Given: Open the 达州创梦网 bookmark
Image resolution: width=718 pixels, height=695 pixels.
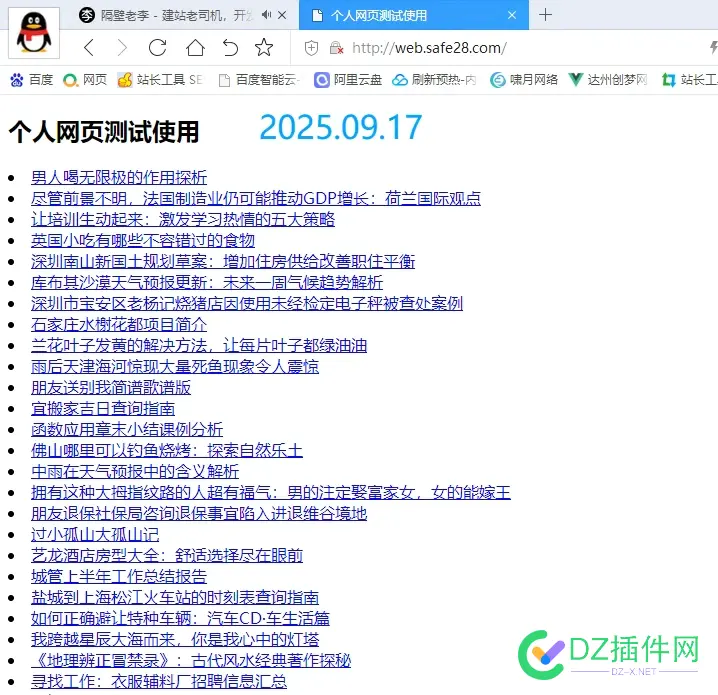Looking at the screenshot, I should tap(608, 80).
